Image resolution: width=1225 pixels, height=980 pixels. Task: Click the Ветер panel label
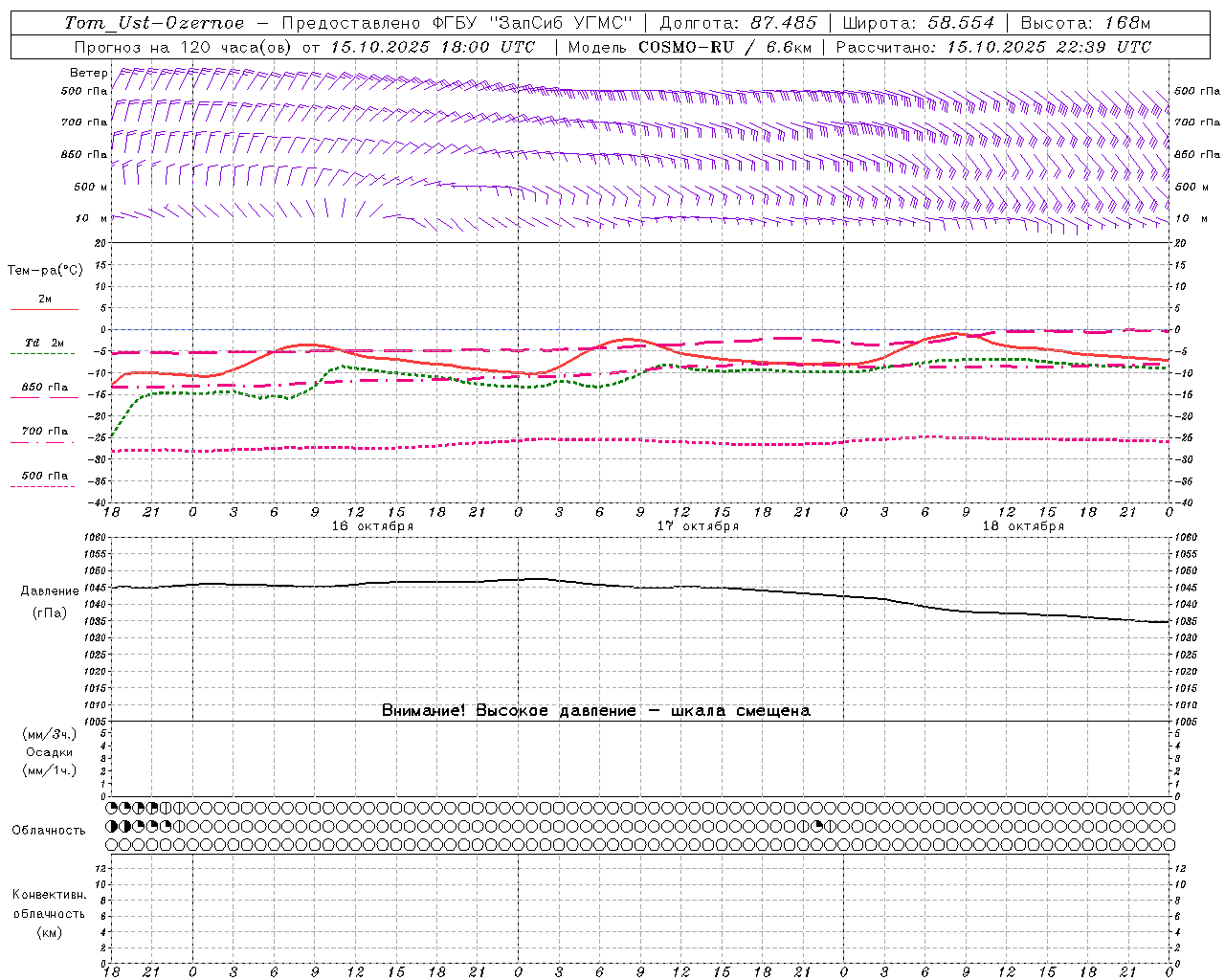(x=88, y=73)
